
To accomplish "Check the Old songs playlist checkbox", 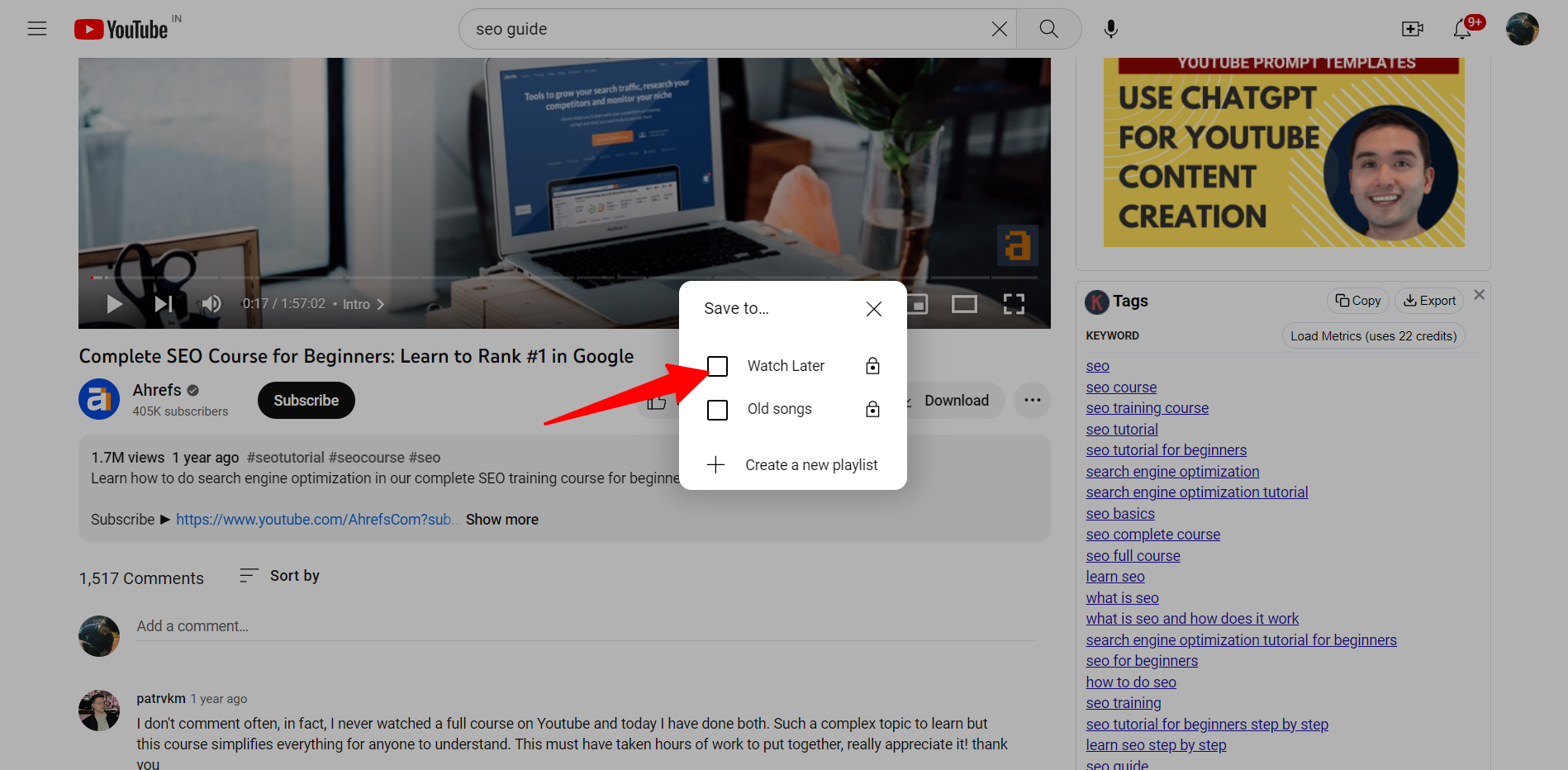I will 718,410.
